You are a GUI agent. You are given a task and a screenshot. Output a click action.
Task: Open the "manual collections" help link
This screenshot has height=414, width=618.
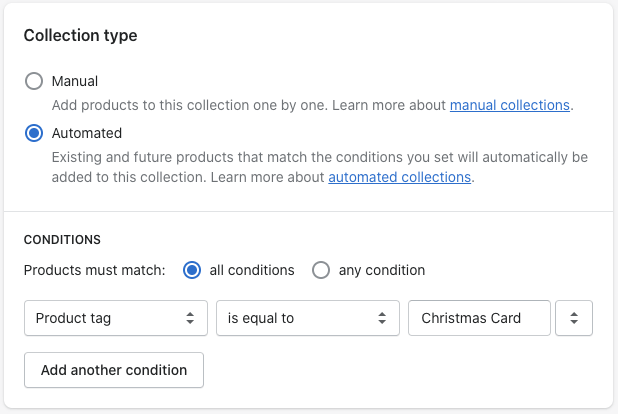509,105
